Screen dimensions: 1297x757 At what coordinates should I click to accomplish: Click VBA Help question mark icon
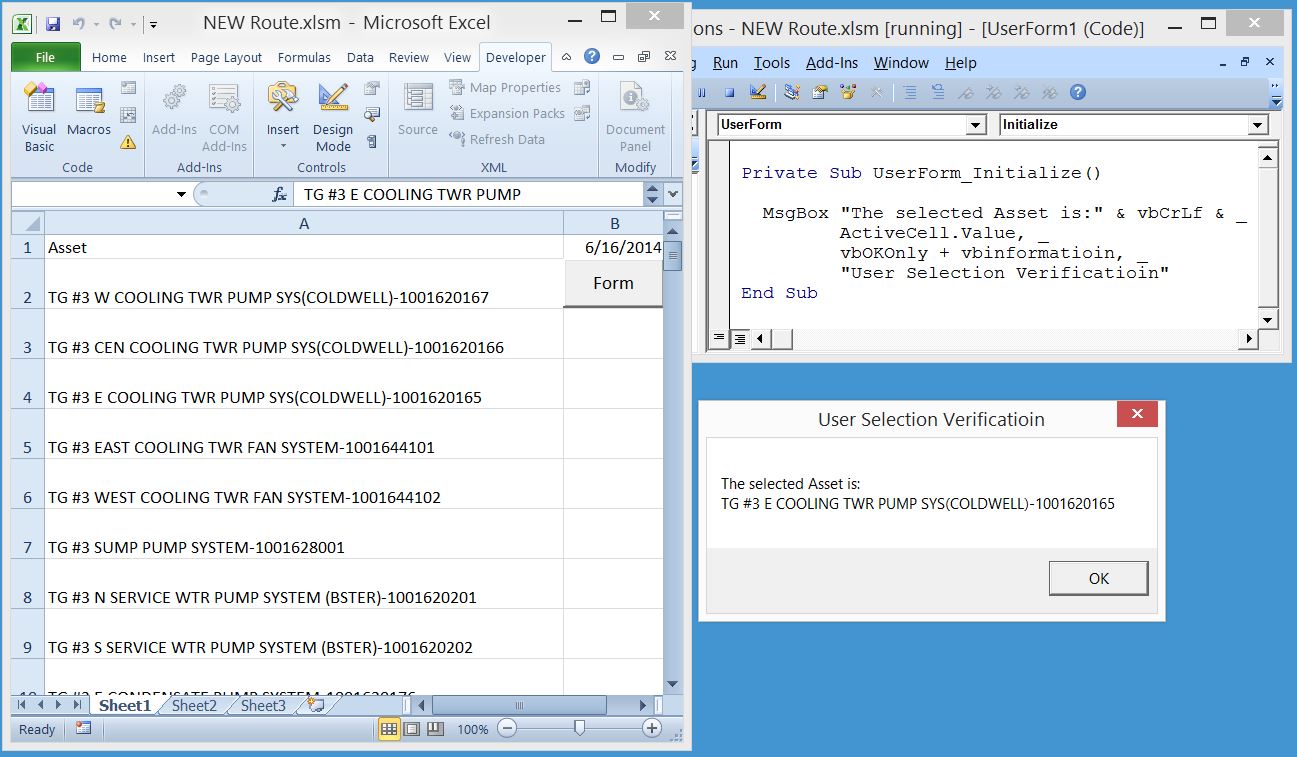(1077, 93)
